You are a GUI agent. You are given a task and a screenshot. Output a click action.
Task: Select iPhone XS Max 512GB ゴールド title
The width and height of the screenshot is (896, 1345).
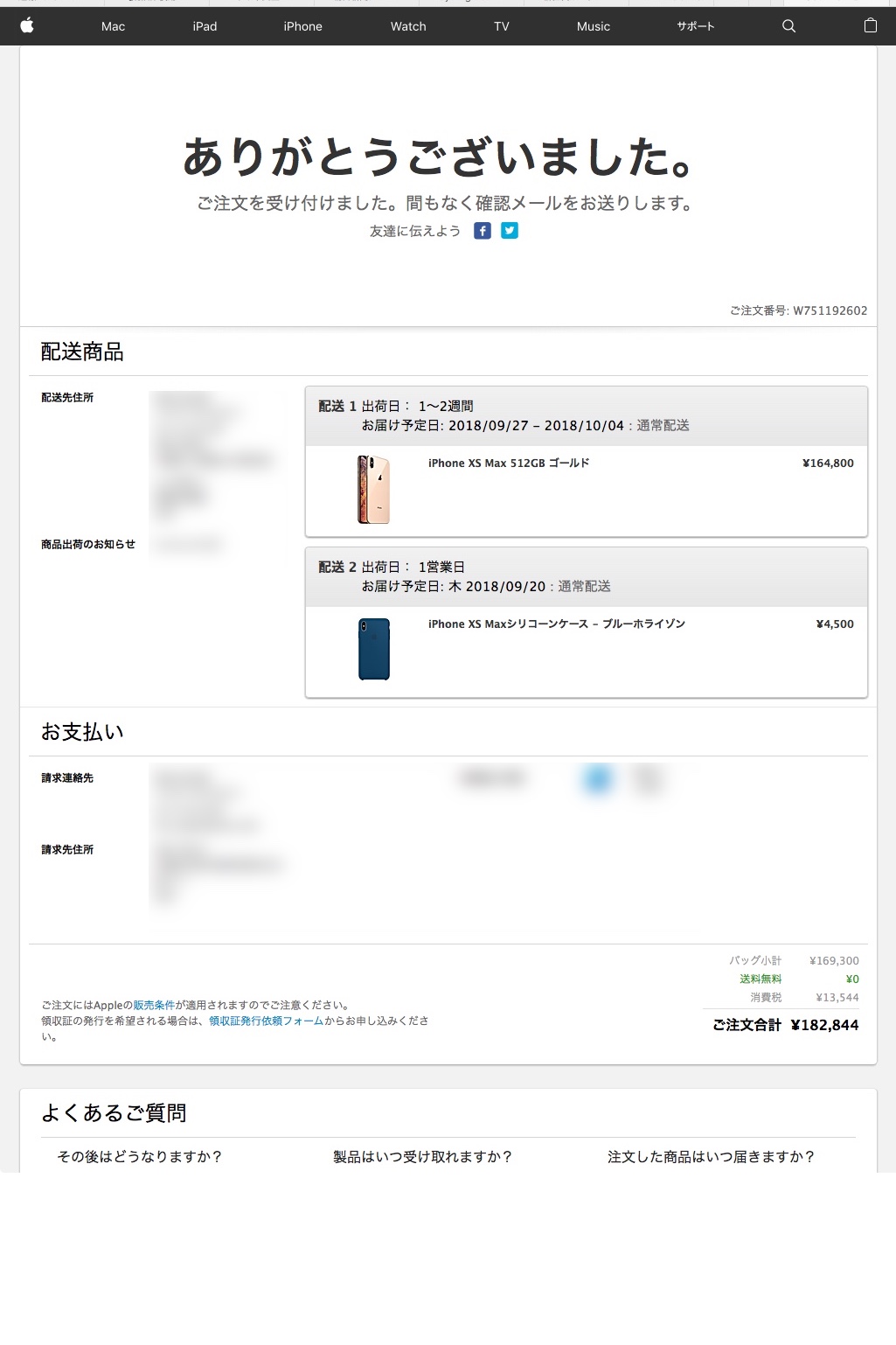click(x=509, y=463)
